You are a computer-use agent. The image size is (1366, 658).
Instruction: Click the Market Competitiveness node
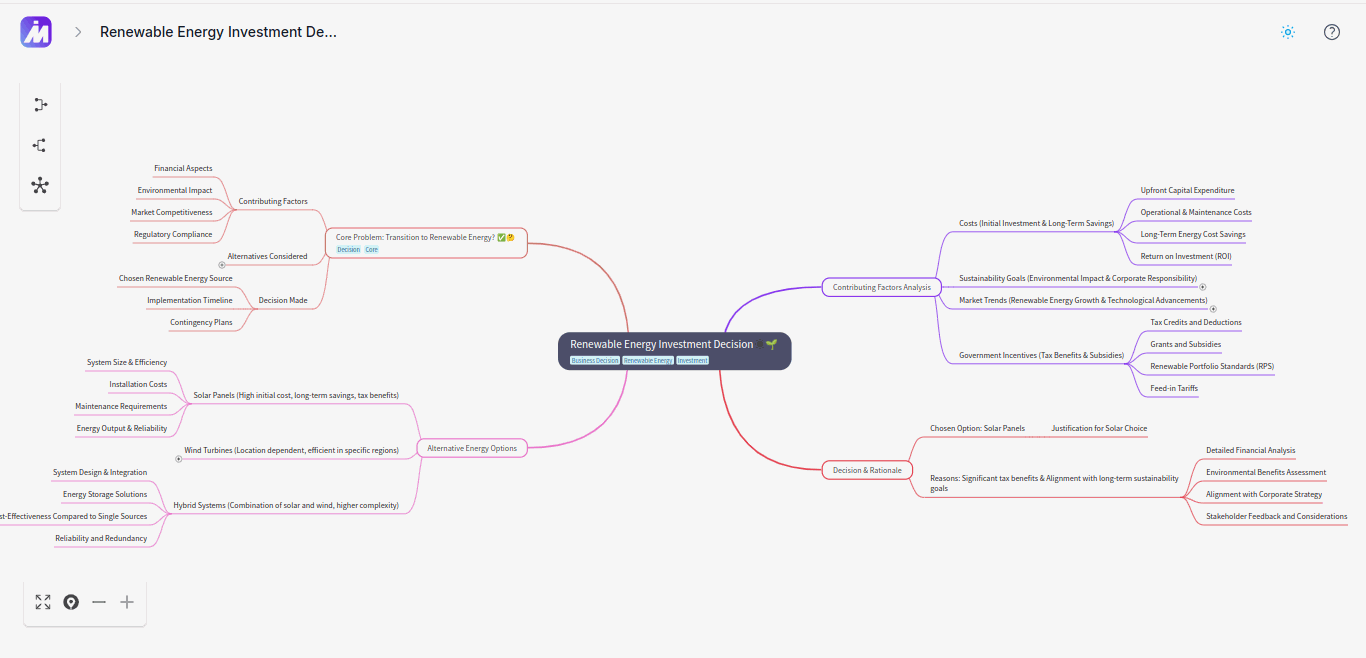[x=172, y=213]
